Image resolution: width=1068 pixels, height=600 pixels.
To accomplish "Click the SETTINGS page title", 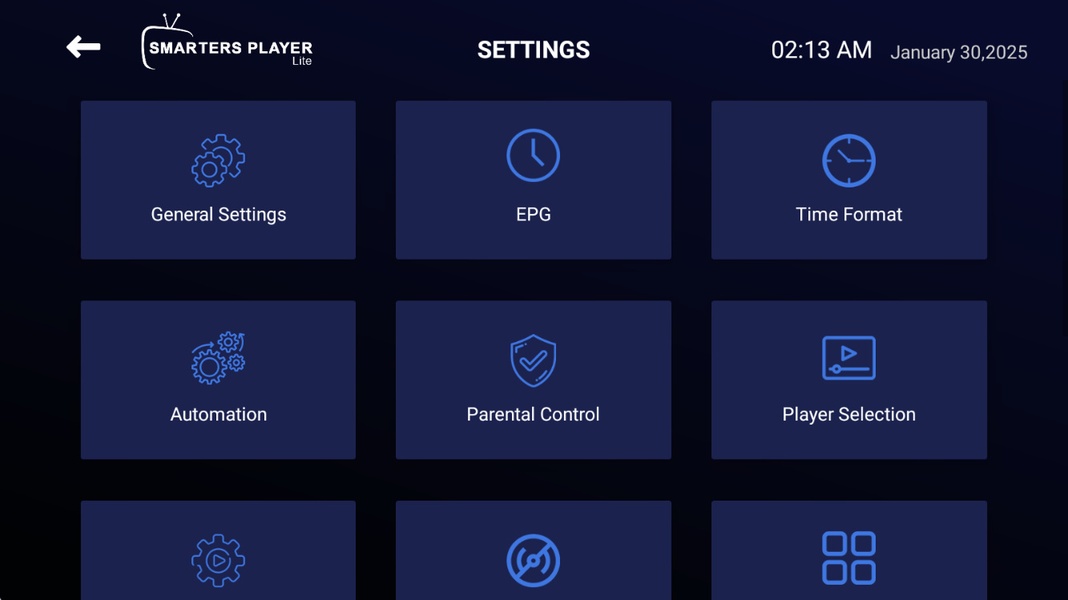I will pos(533,50).
